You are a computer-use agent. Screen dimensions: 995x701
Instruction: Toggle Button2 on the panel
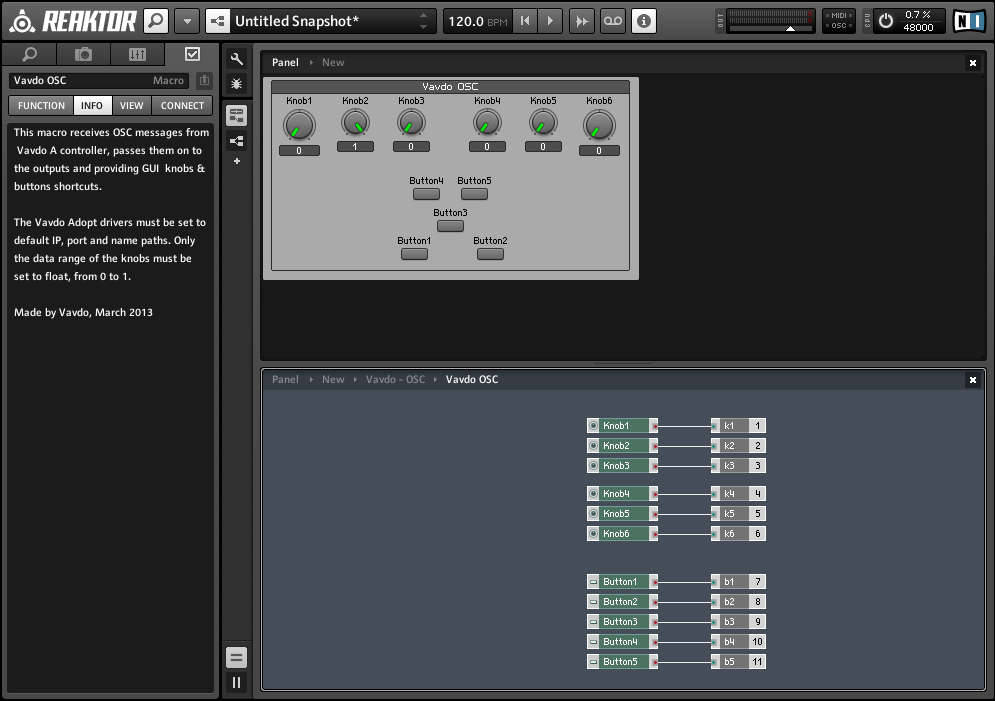[x=490, y=254]
